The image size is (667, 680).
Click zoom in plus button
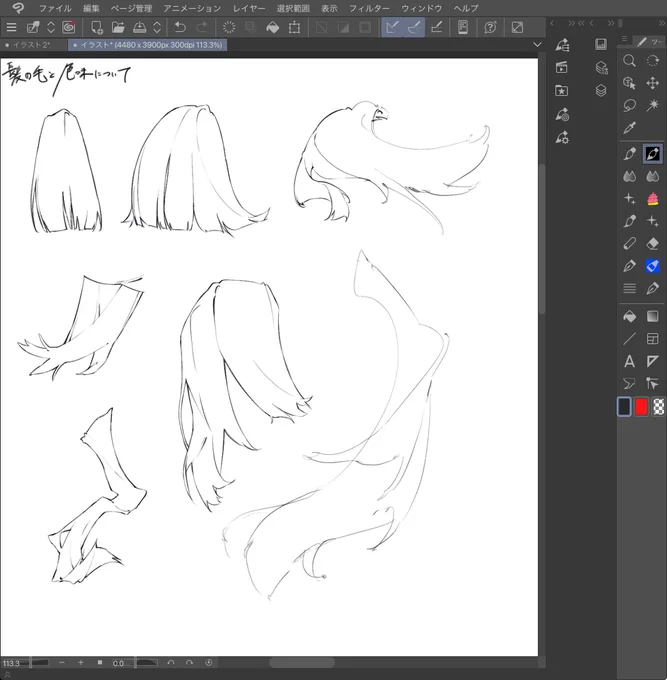81,663
